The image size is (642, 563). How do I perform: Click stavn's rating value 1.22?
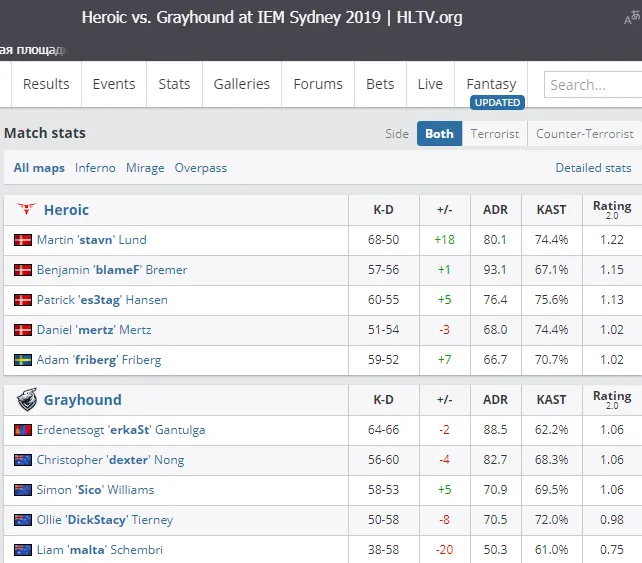[612, 240]
